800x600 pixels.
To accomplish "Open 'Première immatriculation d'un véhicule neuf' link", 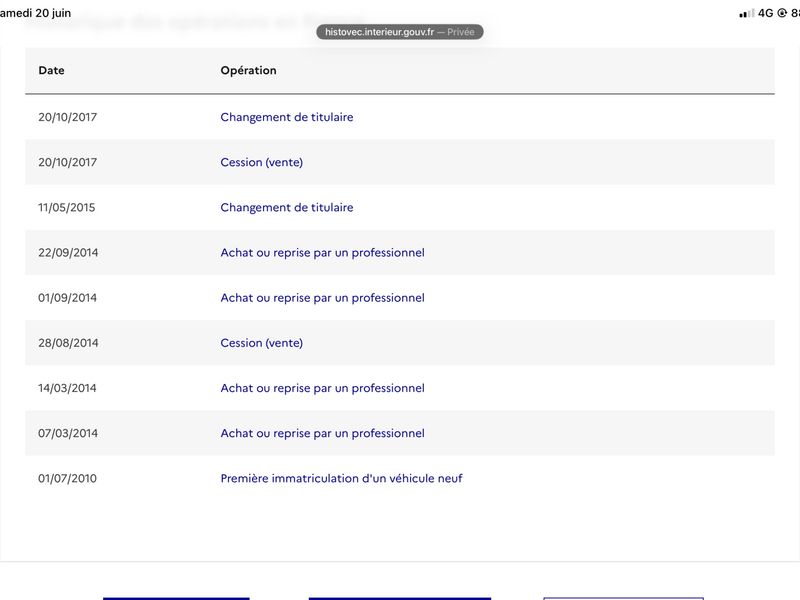I will [x=341, y=478].
